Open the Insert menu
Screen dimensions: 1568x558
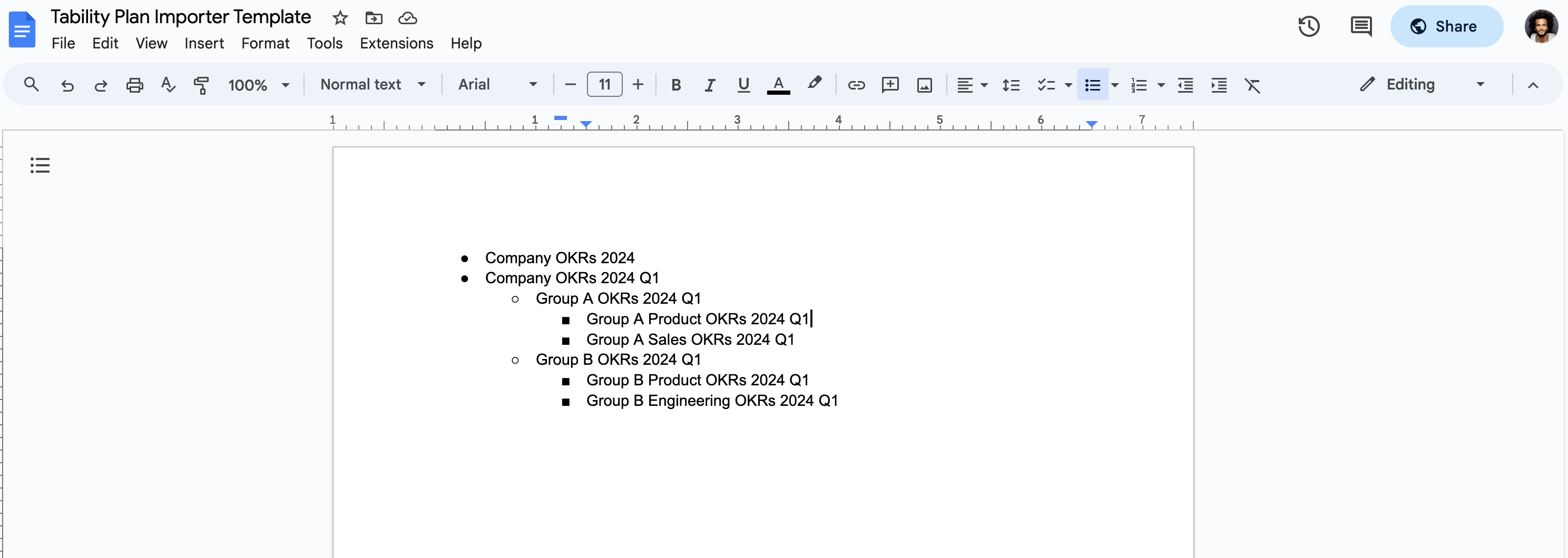pyautogui.click(x=204, y=43)
